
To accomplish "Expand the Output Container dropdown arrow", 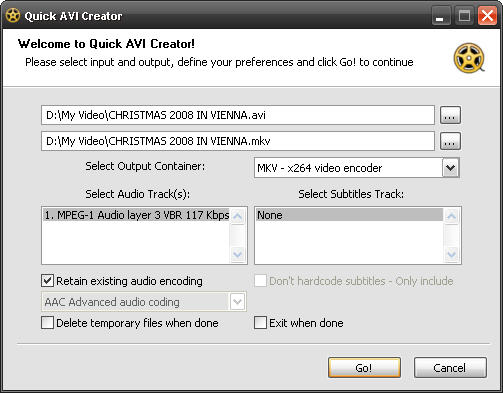I will (x=450, y=168).
